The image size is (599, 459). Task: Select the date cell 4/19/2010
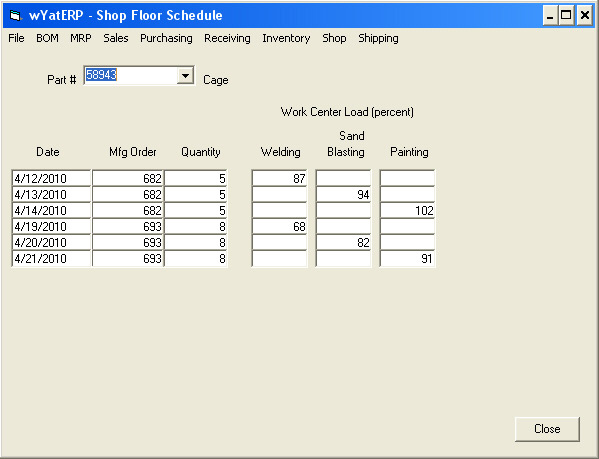[51, 226]
